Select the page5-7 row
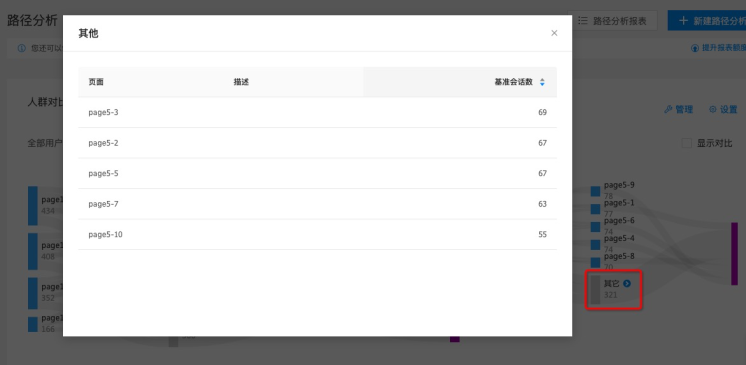746x365 pixels. pos(317,204)
